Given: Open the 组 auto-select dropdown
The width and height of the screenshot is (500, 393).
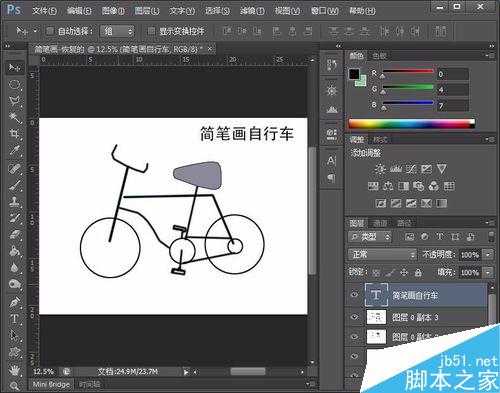Looking at the screenshot, I should coord(117,31).
